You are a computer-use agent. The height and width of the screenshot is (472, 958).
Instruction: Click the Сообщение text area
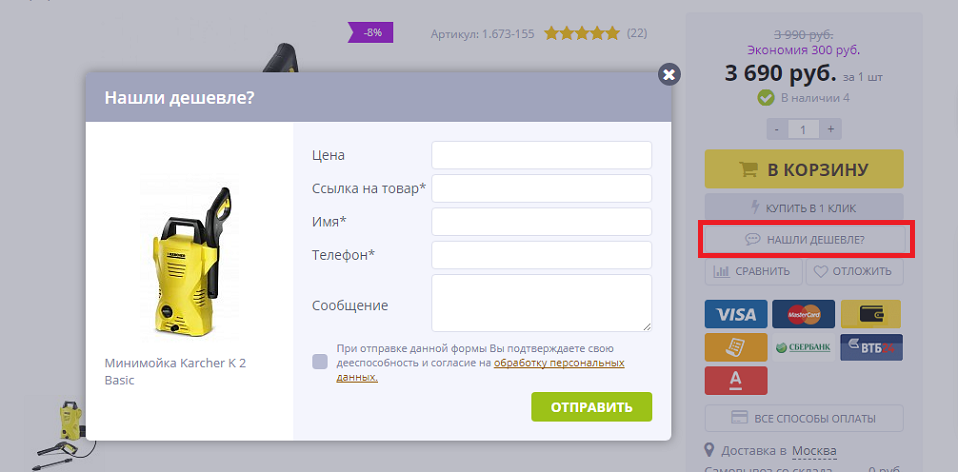tap(541, 303)
